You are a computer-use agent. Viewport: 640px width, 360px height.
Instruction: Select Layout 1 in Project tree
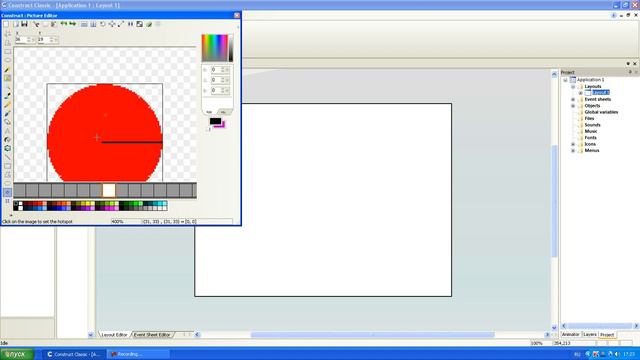pos(601,93)
